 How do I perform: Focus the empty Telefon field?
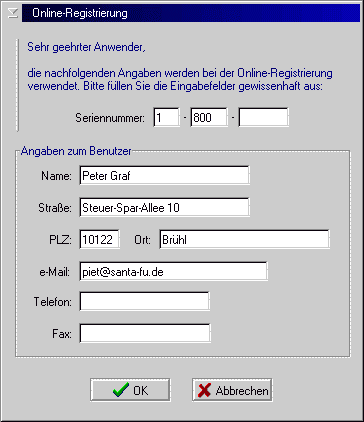click(145, 301)
